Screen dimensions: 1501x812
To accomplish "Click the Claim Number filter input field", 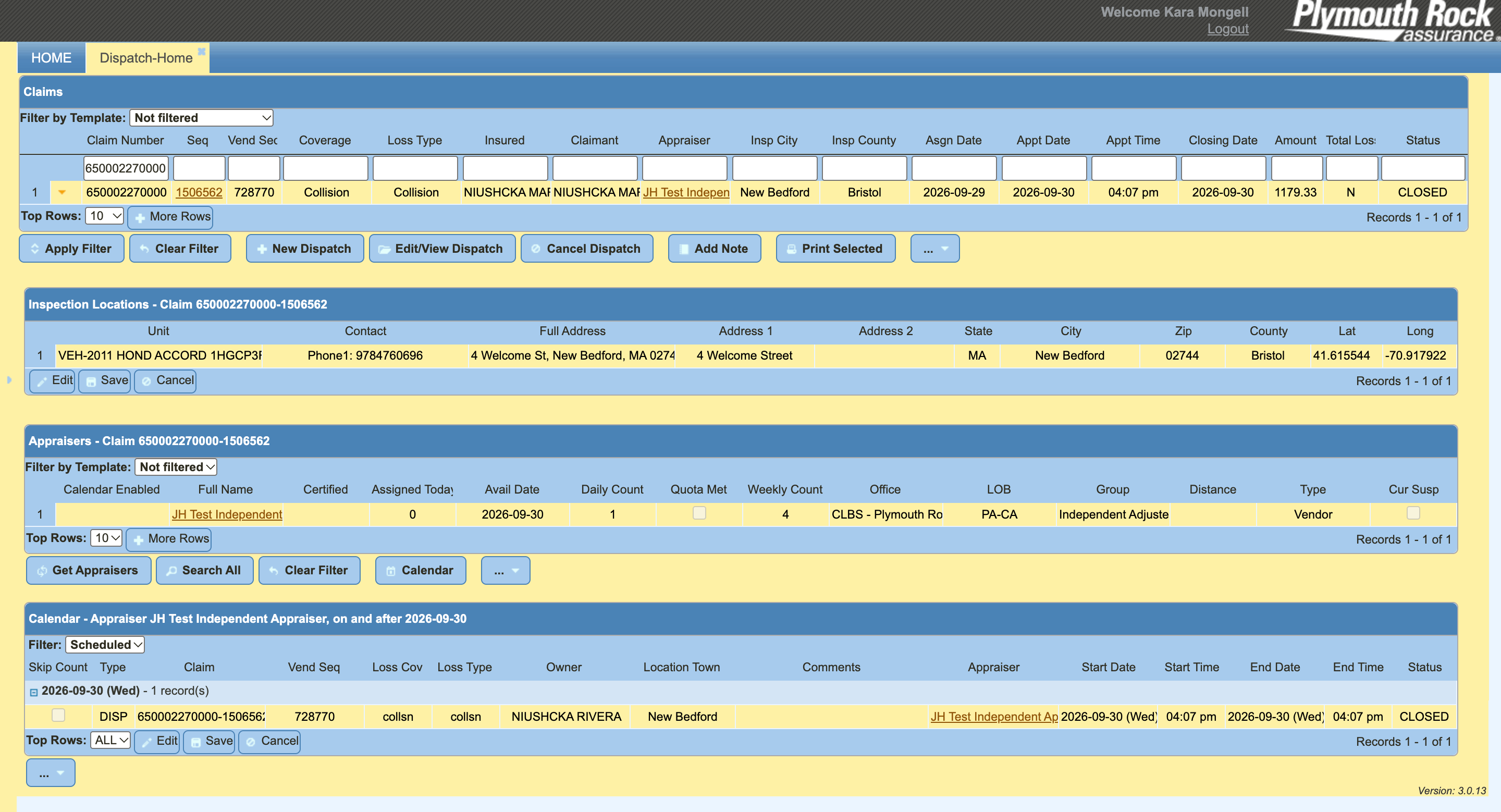I will coord(126,168).
